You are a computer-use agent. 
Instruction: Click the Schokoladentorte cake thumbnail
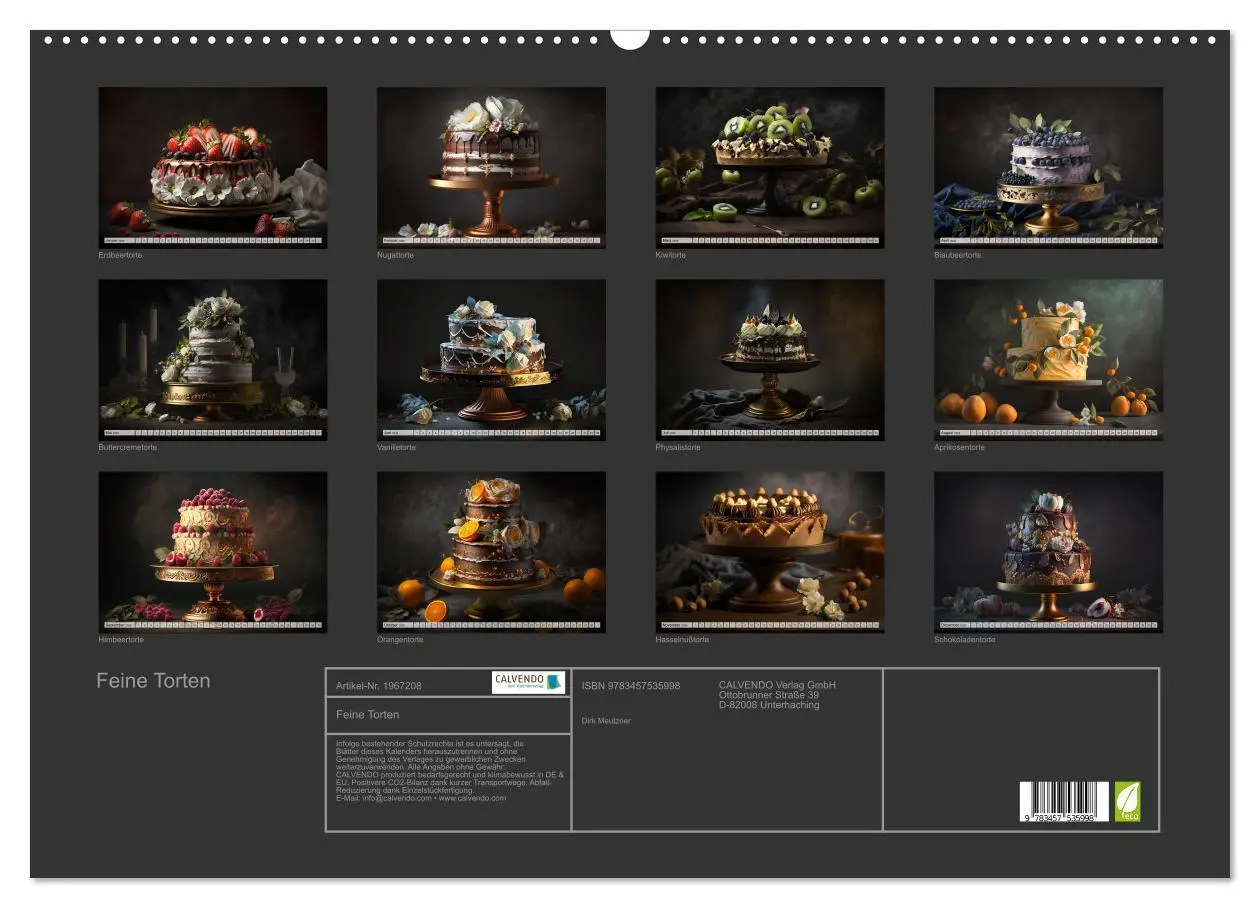[1049, 552]
